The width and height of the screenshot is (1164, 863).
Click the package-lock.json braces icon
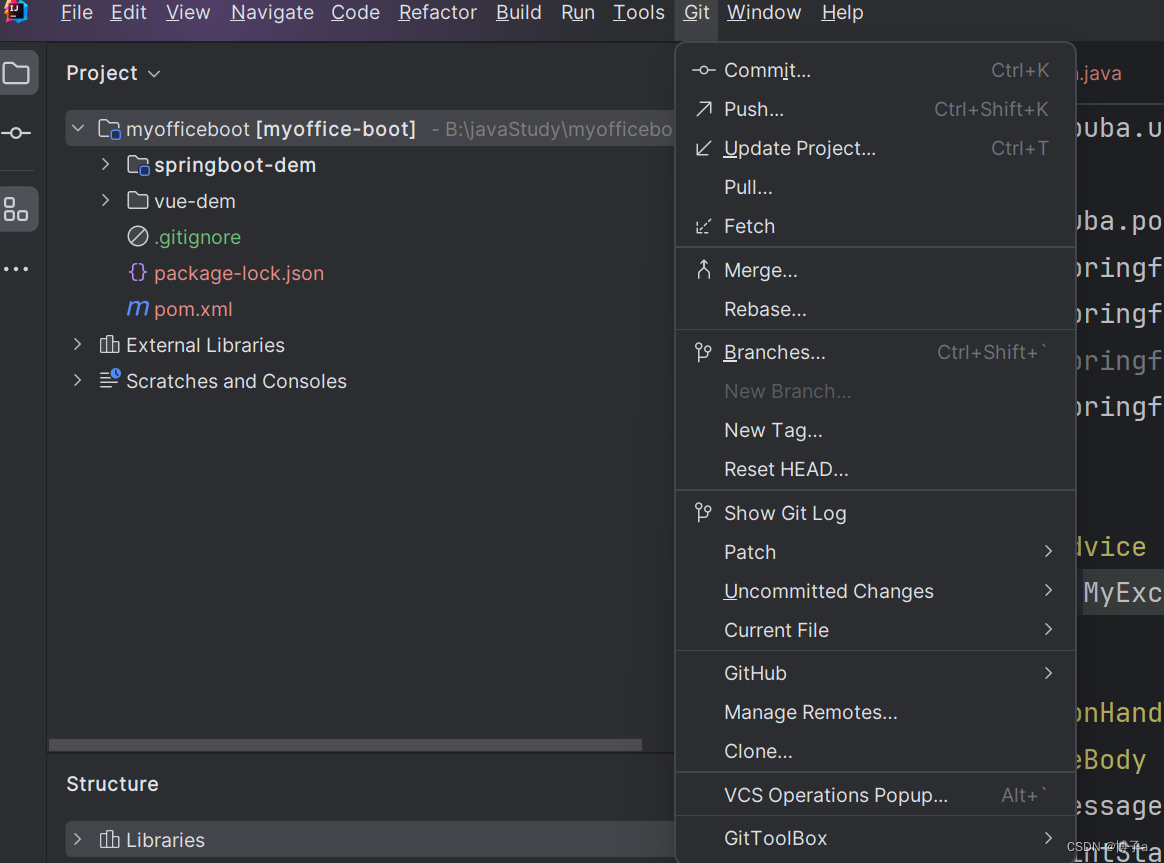coord(137,272)
